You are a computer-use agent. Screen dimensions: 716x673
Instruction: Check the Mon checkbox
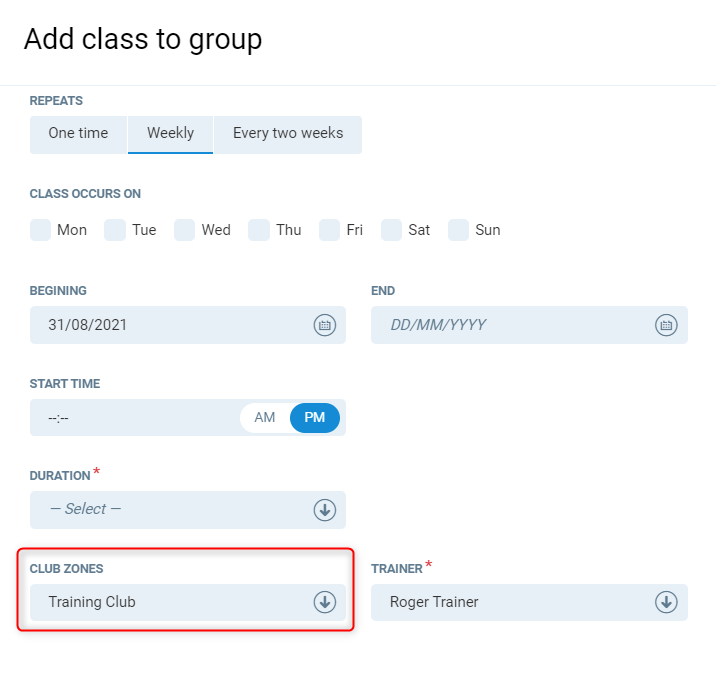(41, 230)
